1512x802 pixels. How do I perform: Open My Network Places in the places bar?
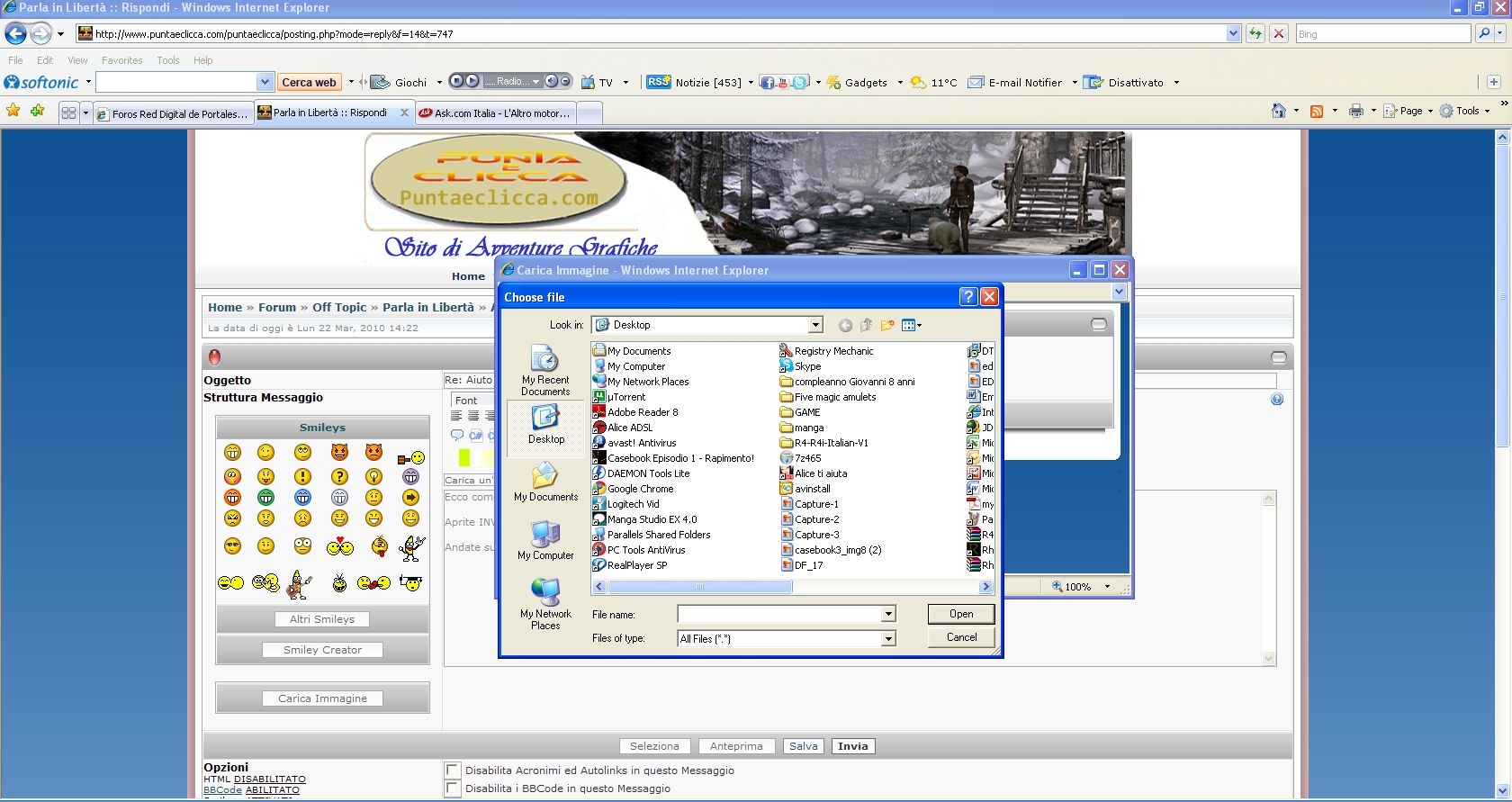pyautogui.click(x=545, y=604)
